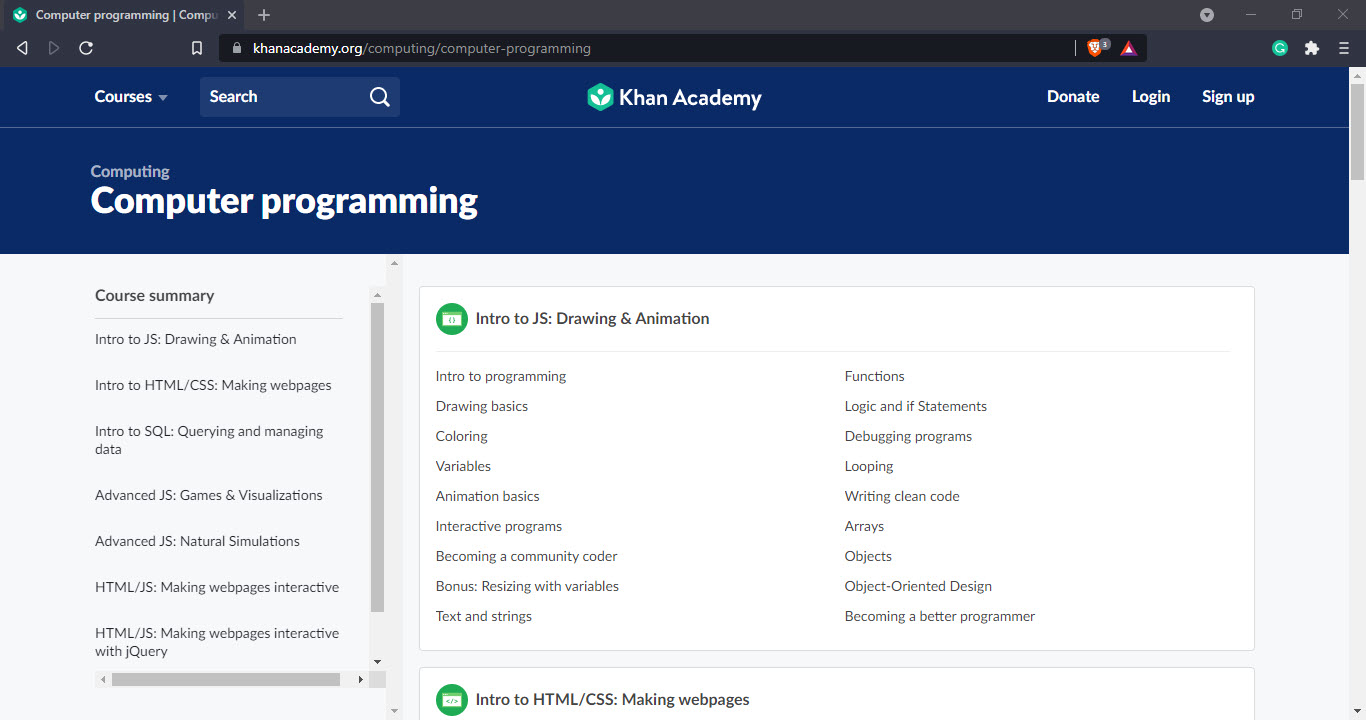The width and height of the screenshot is (1366, 720).
Task: Open Bonus: Resizing with variables lesson
Action: tap(527, 587)
